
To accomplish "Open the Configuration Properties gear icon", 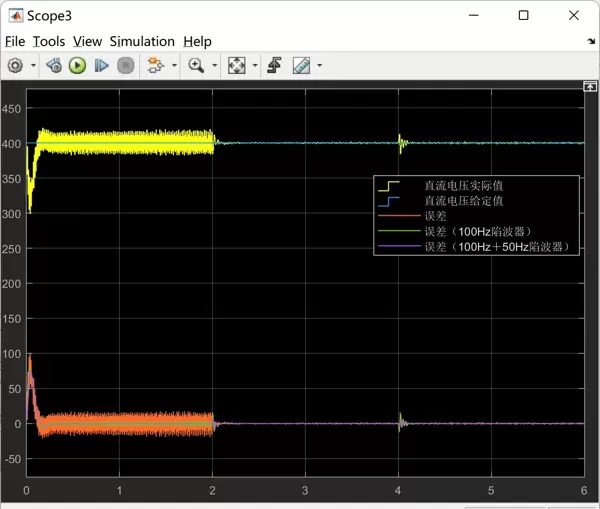I will pyautogui.click(x=15, y=66).
